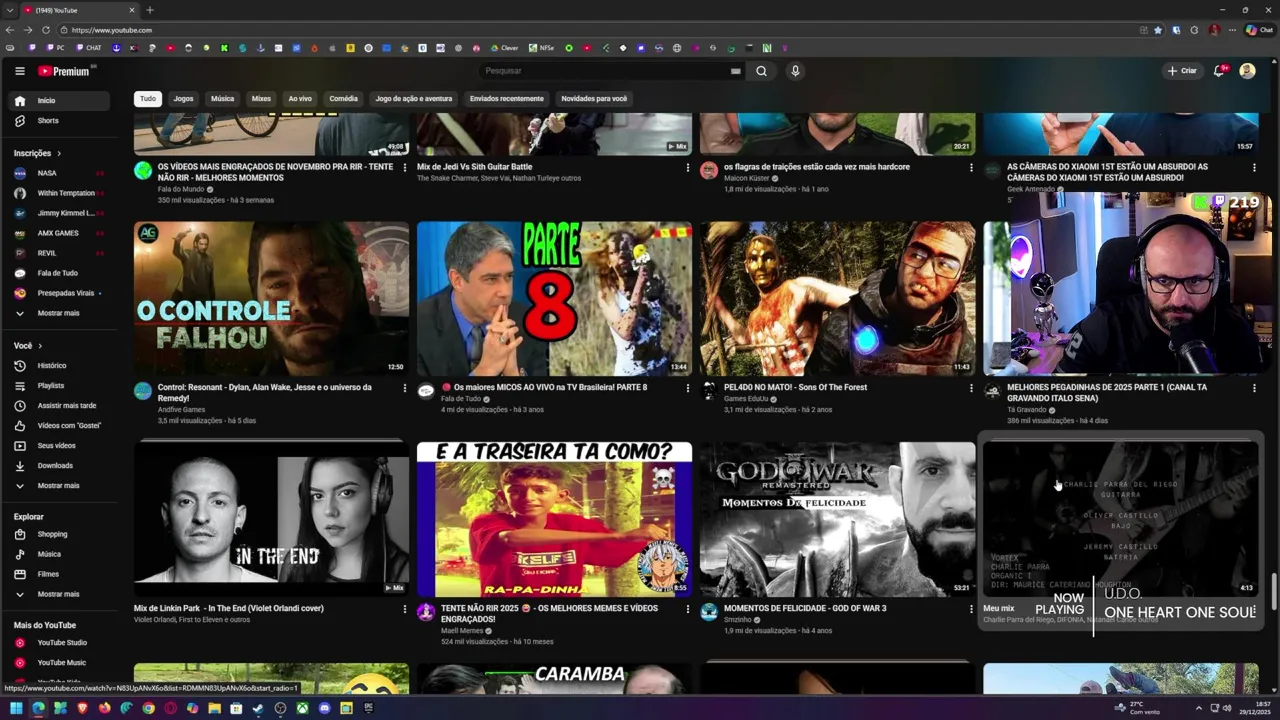This screenshot has height=720, width=1280.
Task: Open the Windows Start button
Action: 16,708
